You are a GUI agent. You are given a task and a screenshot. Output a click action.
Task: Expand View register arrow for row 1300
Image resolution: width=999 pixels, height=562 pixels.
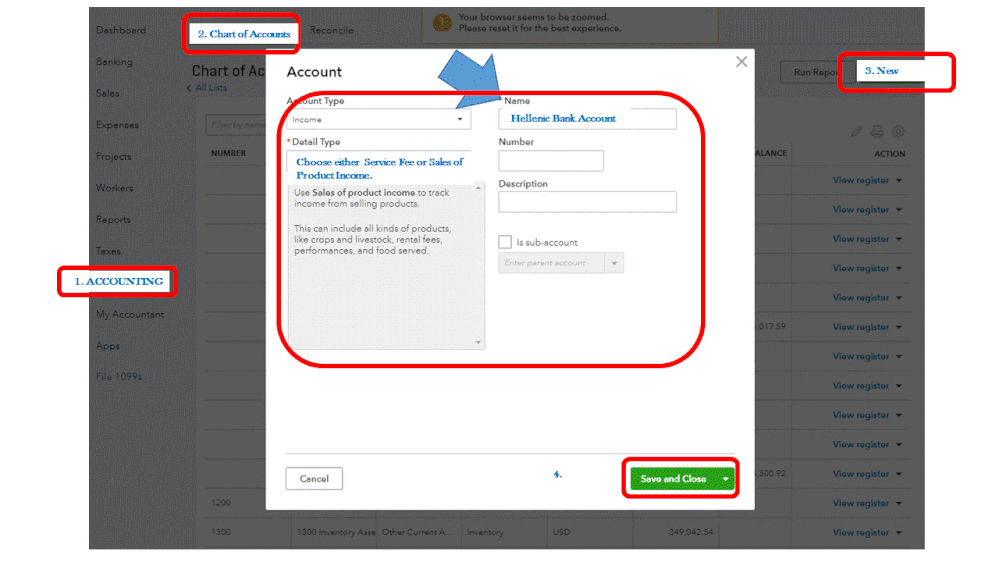[899, 533]
